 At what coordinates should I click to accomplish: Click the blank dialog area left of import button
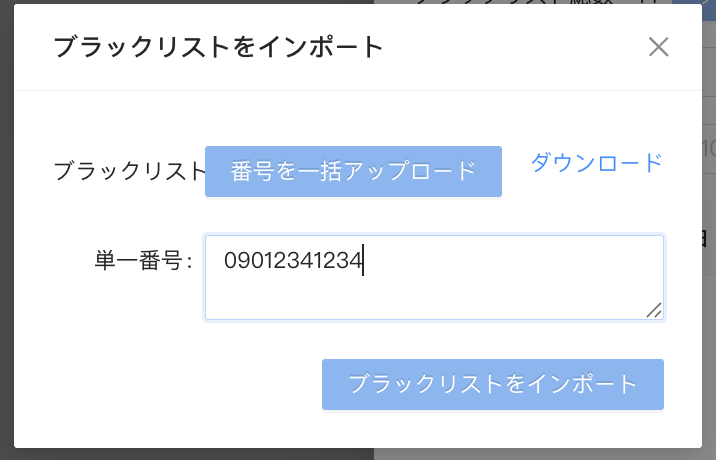click(x=170, y=385)
